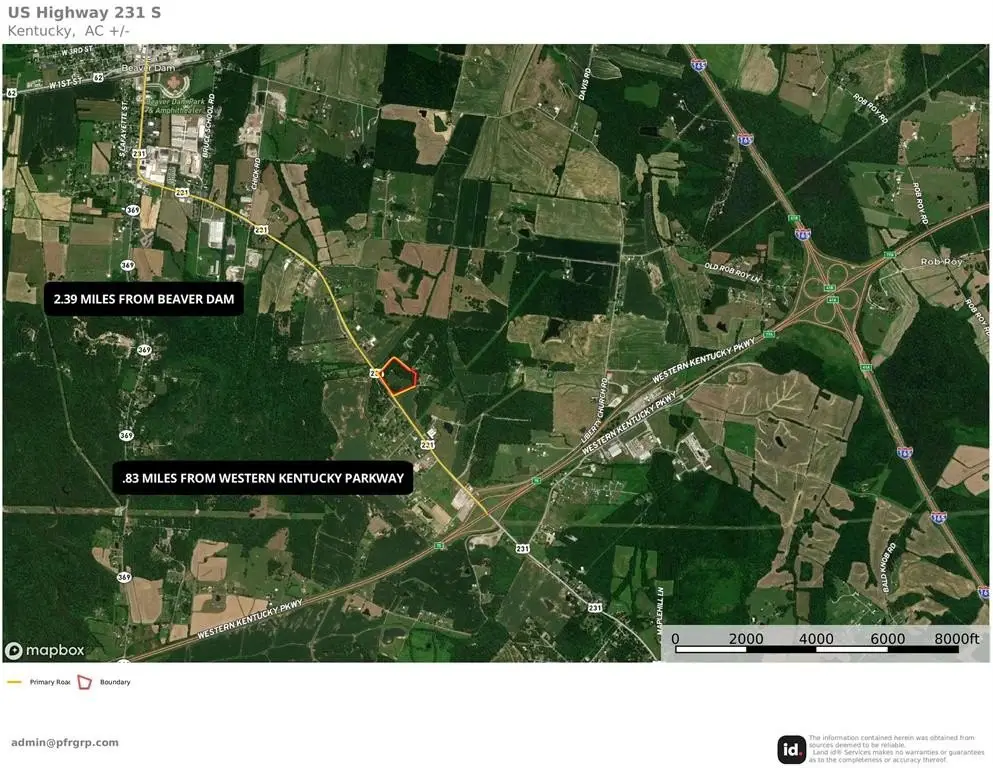
Task: Click the red Boundary polygon legend icon
Action: click(85, 682)
